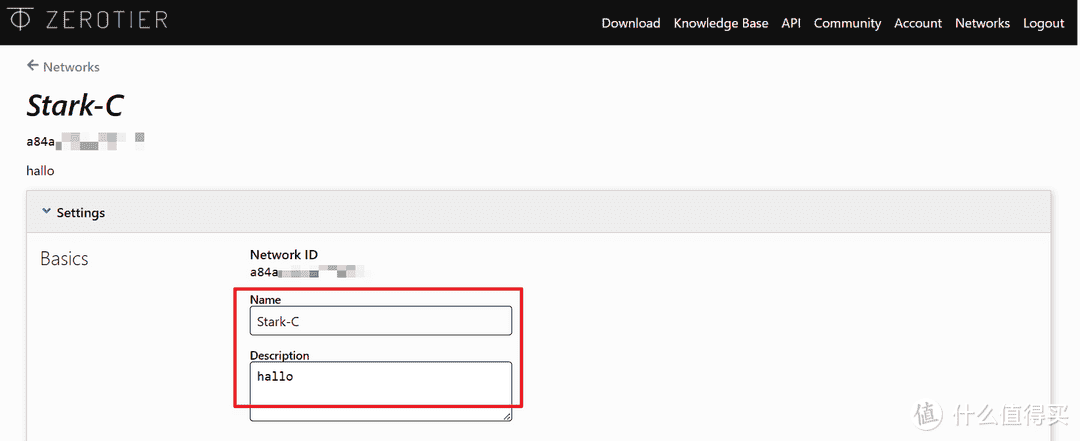Click the Basics section heading

click(64, 259)
